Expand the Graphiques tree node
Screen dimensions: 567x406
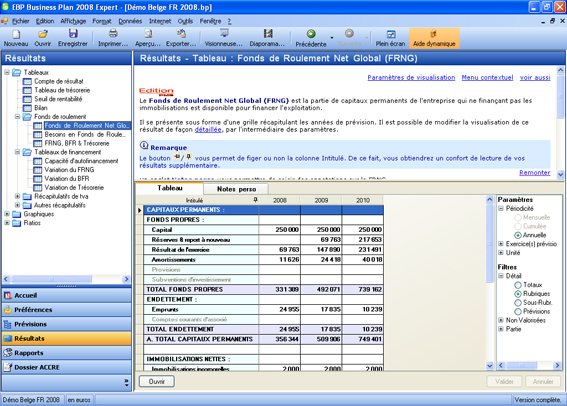click(7, 214)
